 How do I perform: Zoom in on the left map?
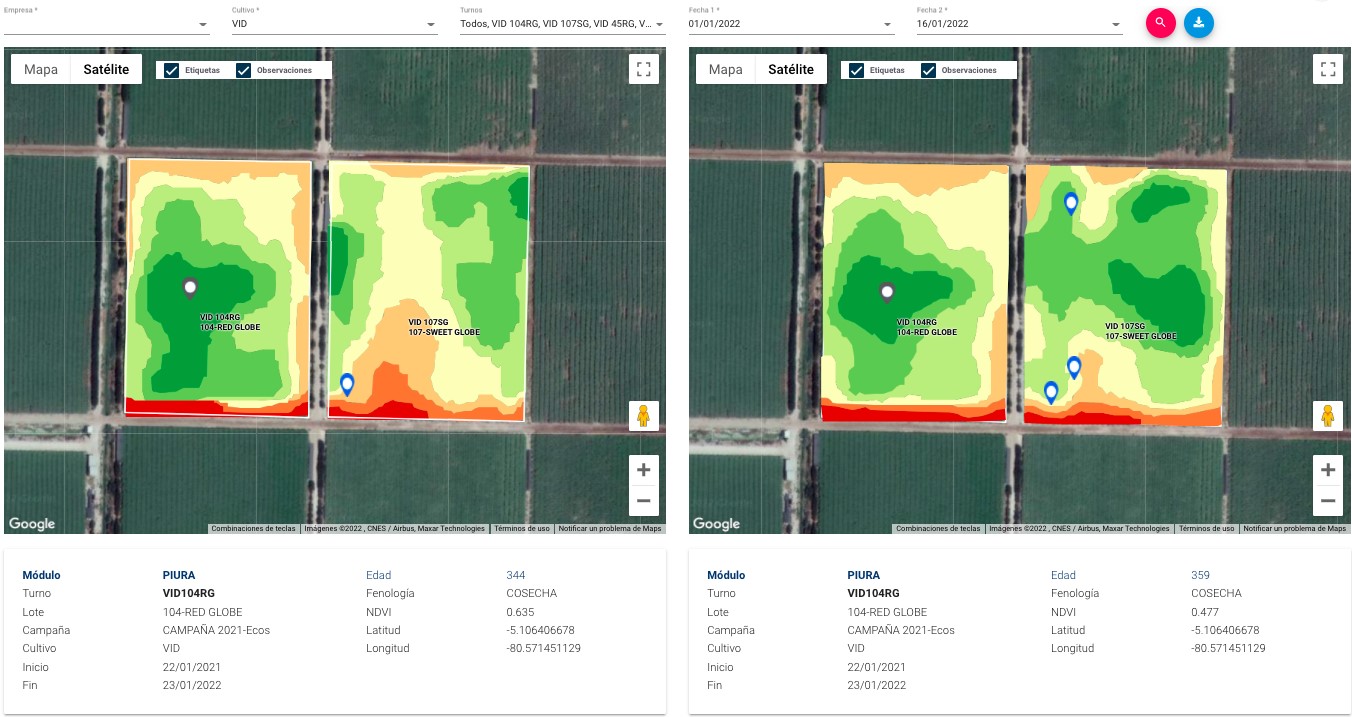(643, 470)
